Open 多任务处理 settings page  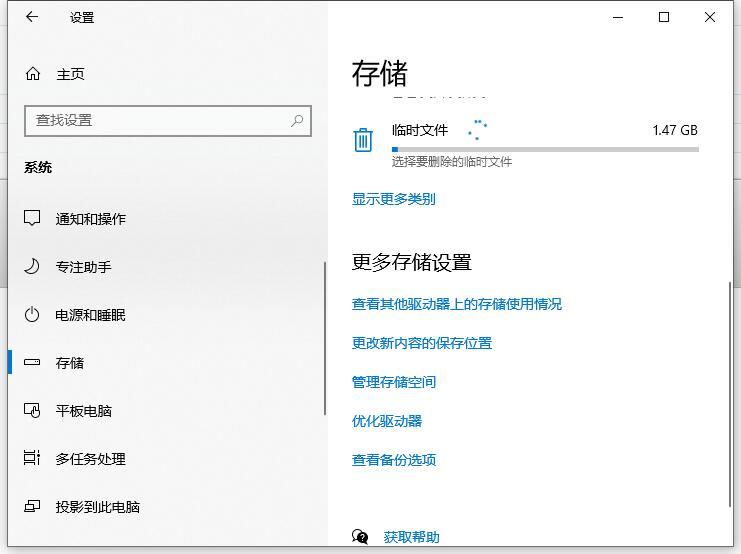[91, 459]
